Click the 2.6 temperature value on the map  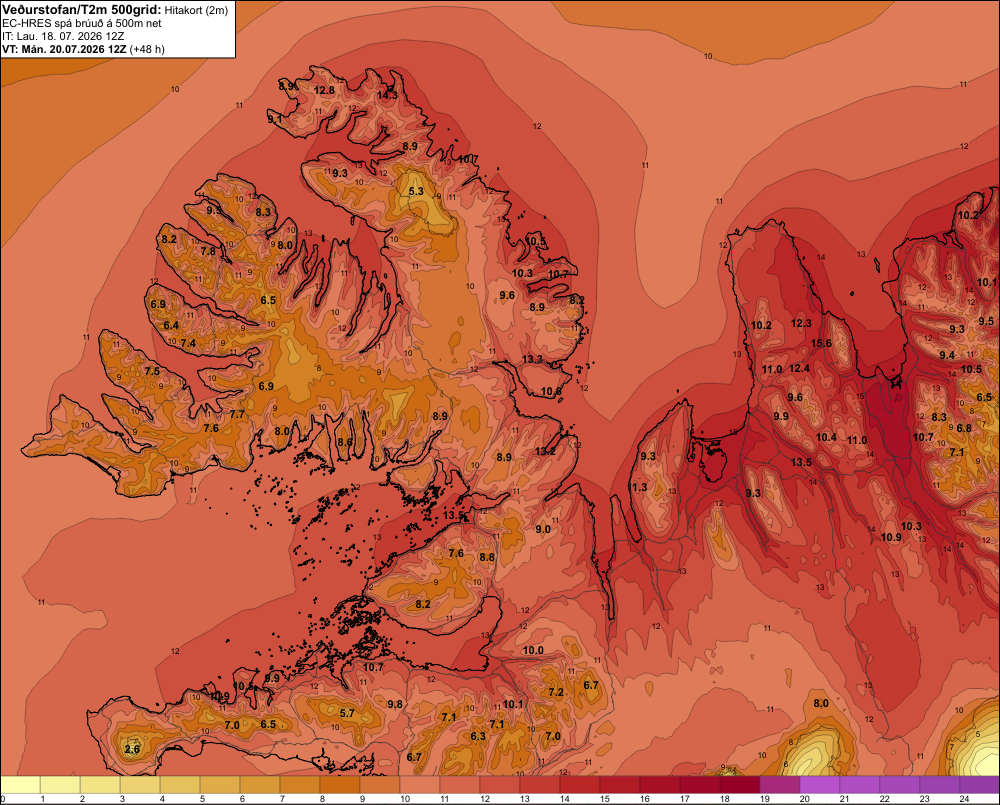click(x=132, y=749)
